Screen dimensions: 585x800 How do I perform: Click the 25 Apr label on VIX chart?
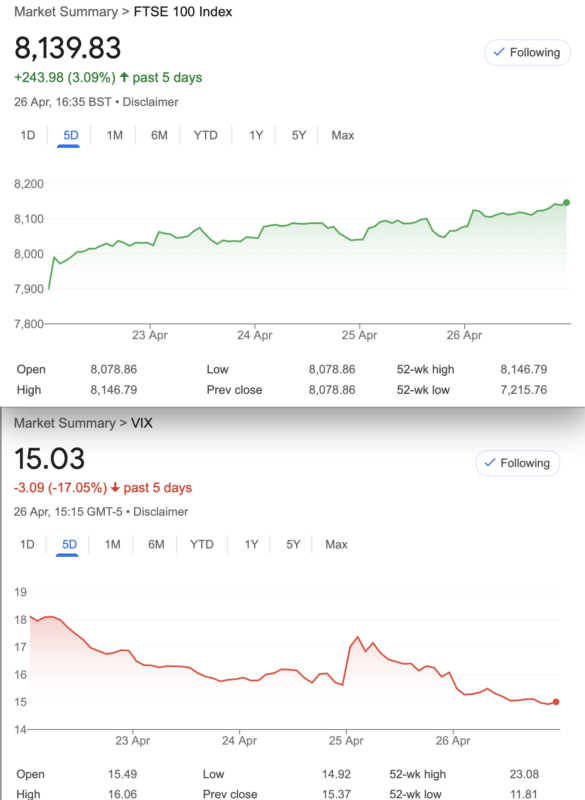[346, 740]
